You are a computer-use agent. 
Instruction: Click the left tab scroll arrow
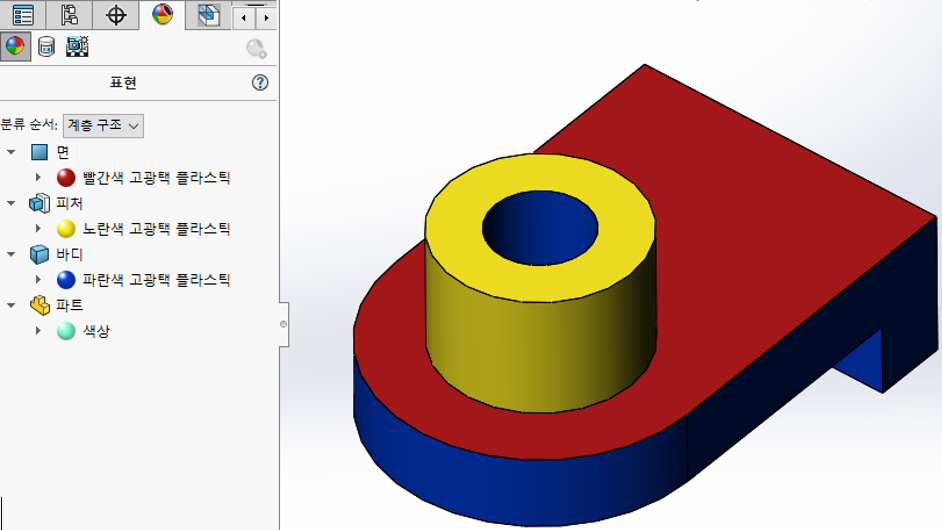tap(243, 18)
